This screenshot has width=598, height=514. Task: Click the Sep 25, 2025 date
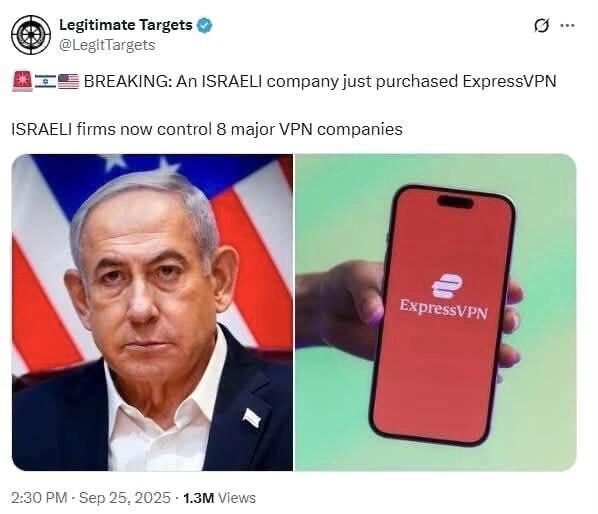(x=125, y=498)
